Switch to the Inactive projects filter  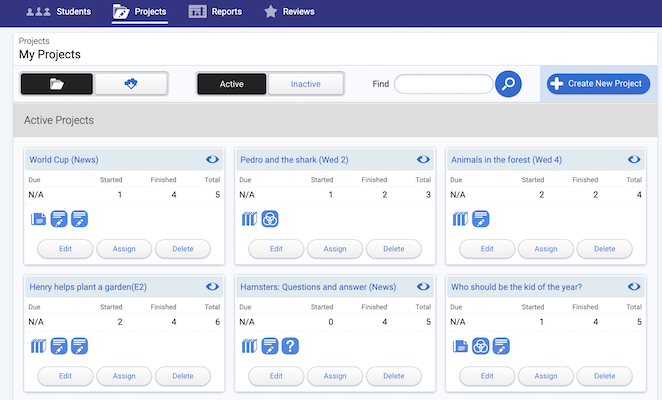(306, 84)
